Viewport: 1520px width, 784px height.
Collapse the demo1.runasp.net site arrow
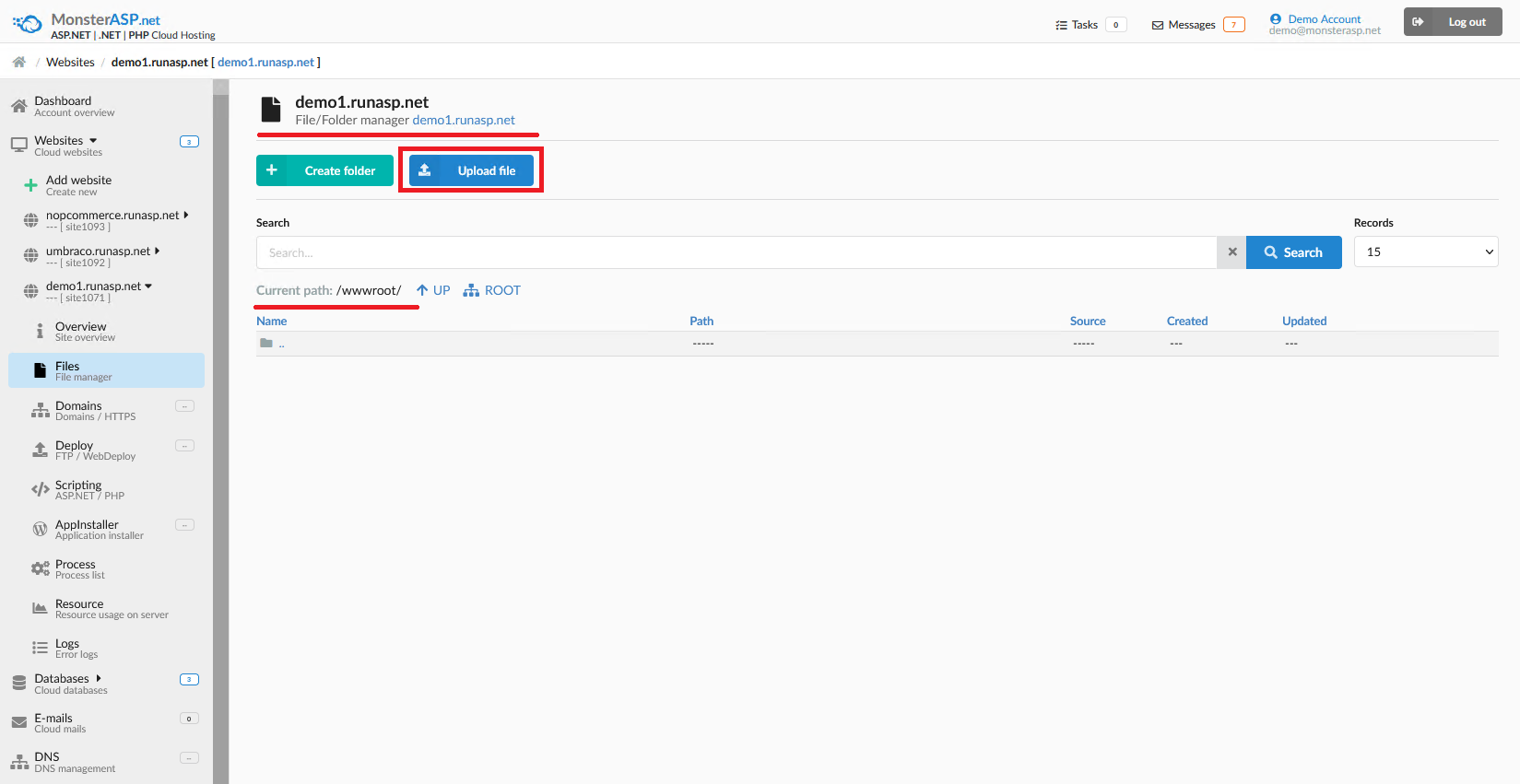[x=148, y=287]
